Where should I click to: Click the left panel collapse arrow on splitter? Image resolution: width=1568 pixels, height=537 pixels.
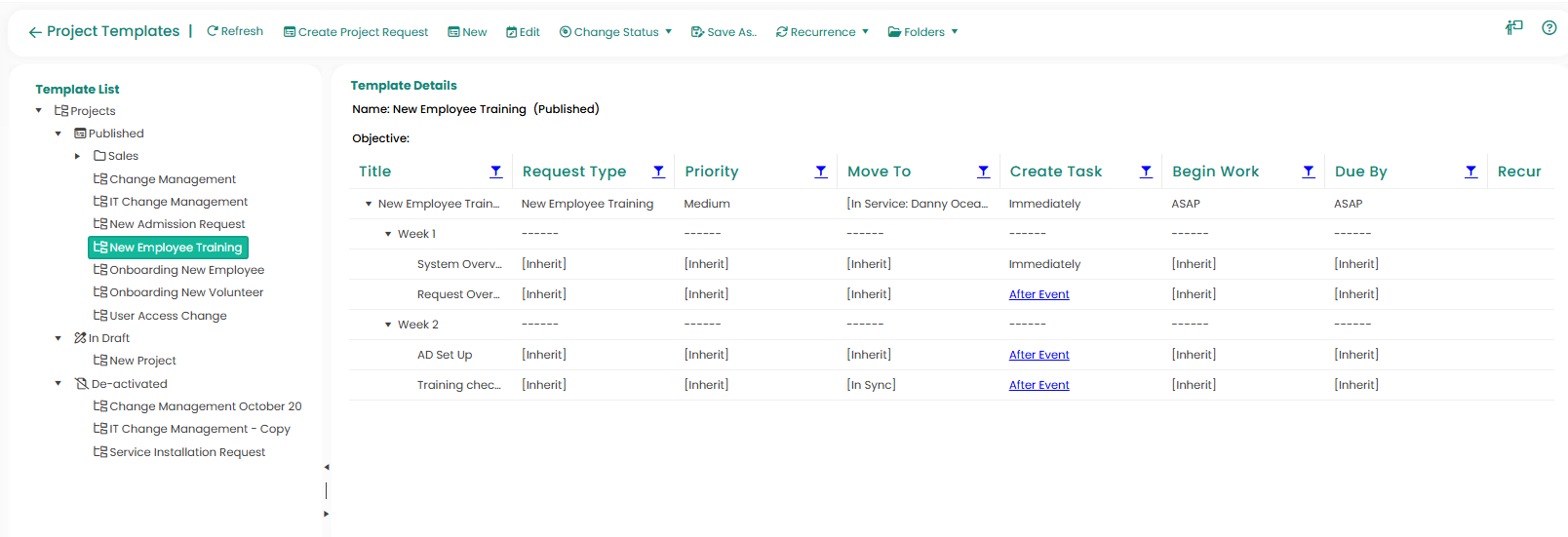point(327,467)
